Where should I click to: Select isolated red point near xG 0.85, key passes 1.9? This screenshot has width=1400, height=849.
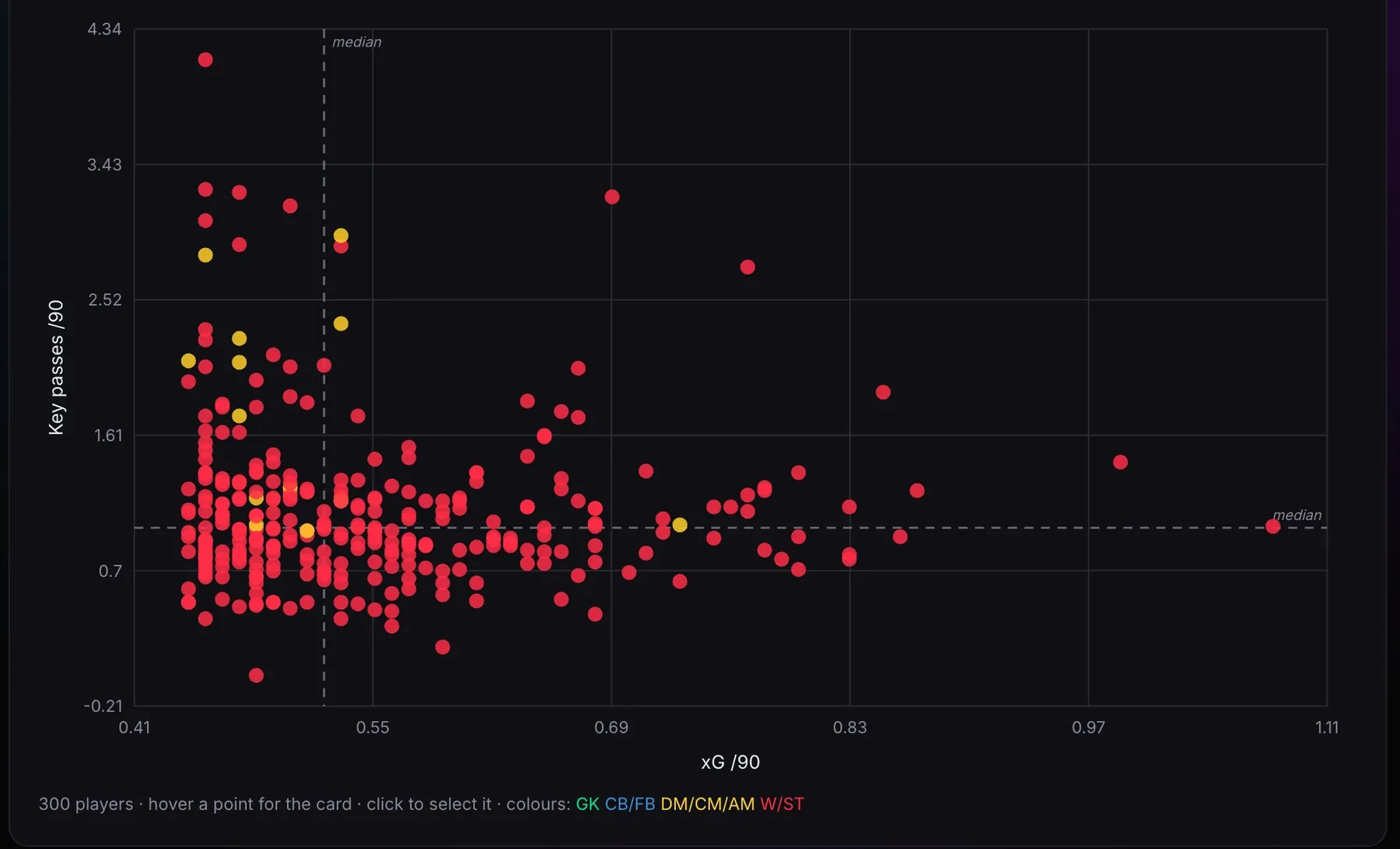click(883, 392)
